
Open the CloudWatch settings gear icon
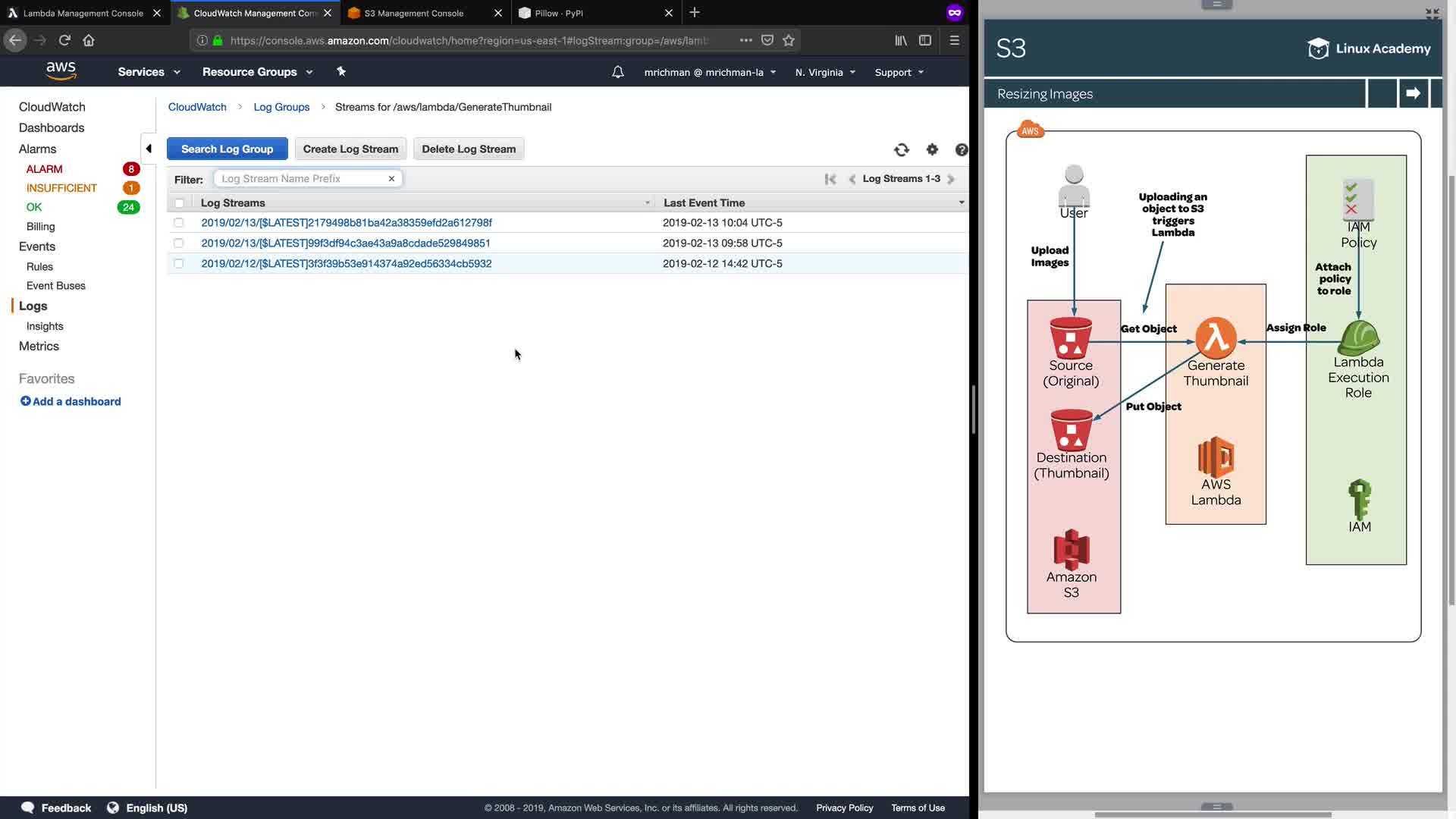tap(932, 150)
